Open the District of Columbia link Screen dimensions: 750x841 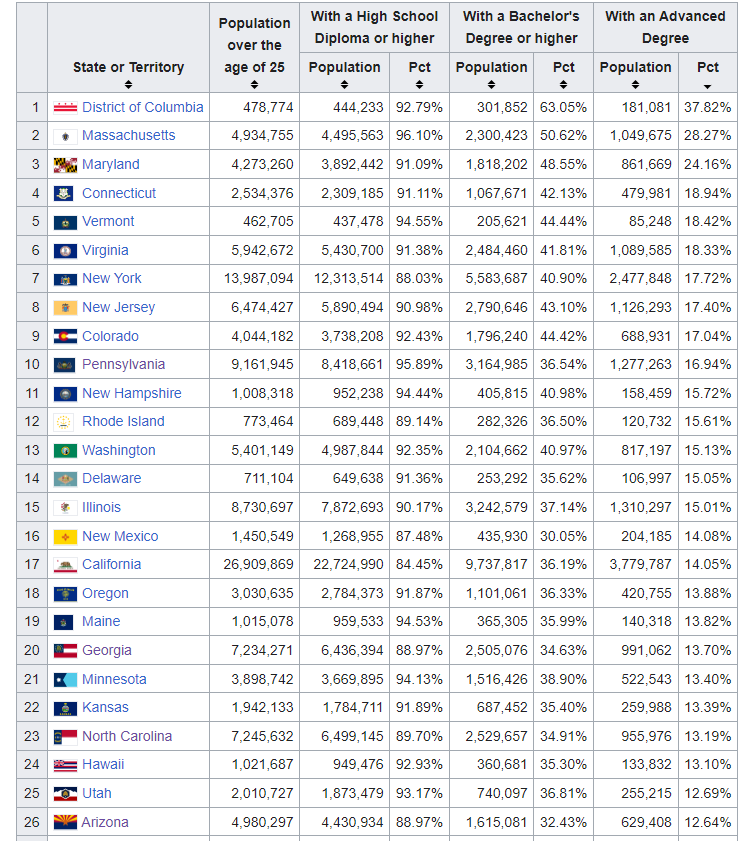point(143,107)
